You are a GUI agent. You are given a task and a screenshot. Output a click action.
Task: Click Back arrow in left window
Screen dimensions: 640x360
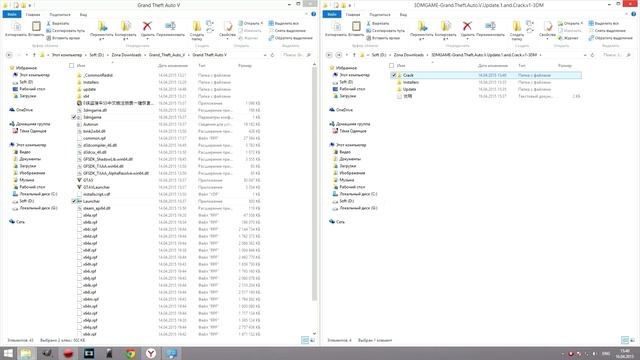[9, 55]
